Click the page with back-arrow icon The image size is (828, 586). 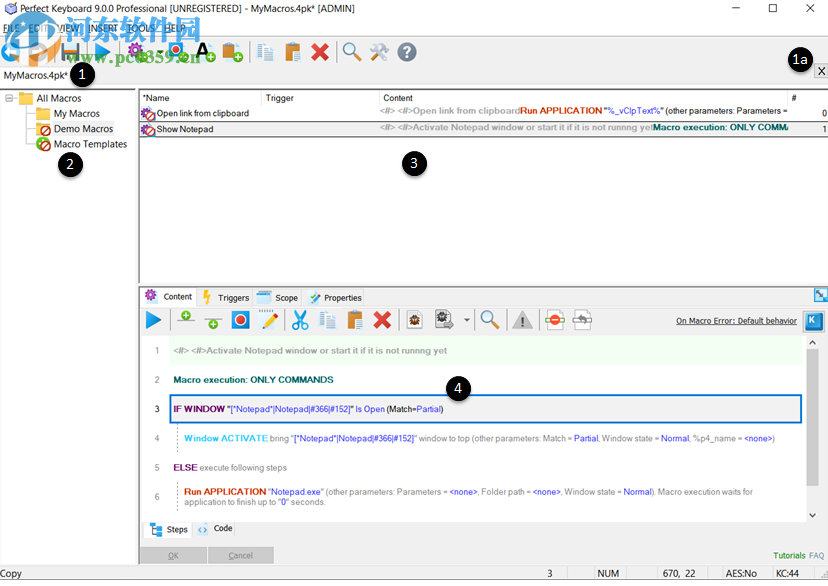pos(582,320)
